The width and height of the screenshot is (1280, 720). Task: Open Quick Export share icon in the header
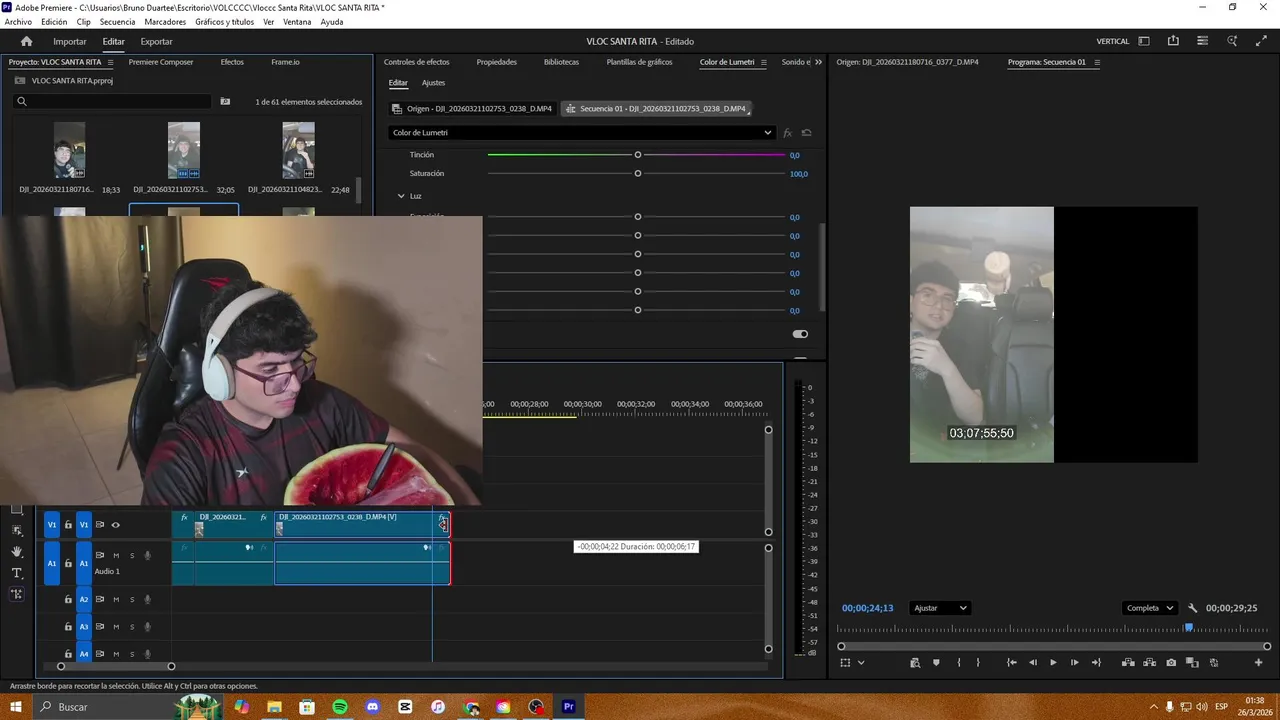pos(1173,41)
